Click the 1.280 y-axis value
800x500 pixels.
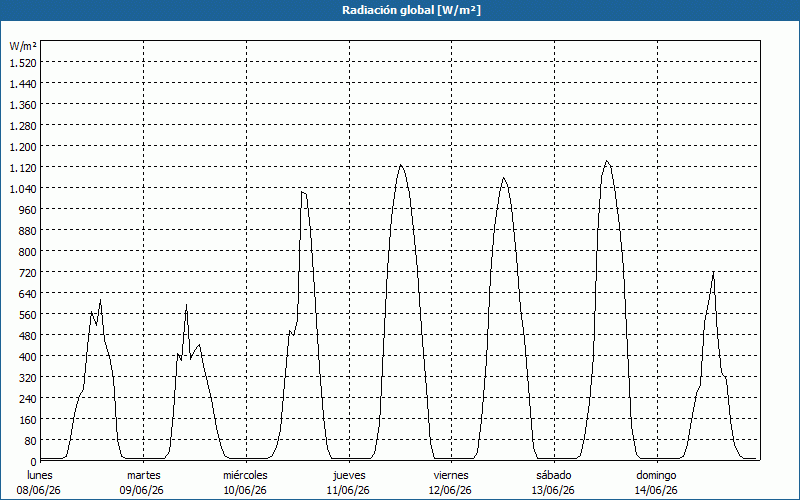[23, 126]
